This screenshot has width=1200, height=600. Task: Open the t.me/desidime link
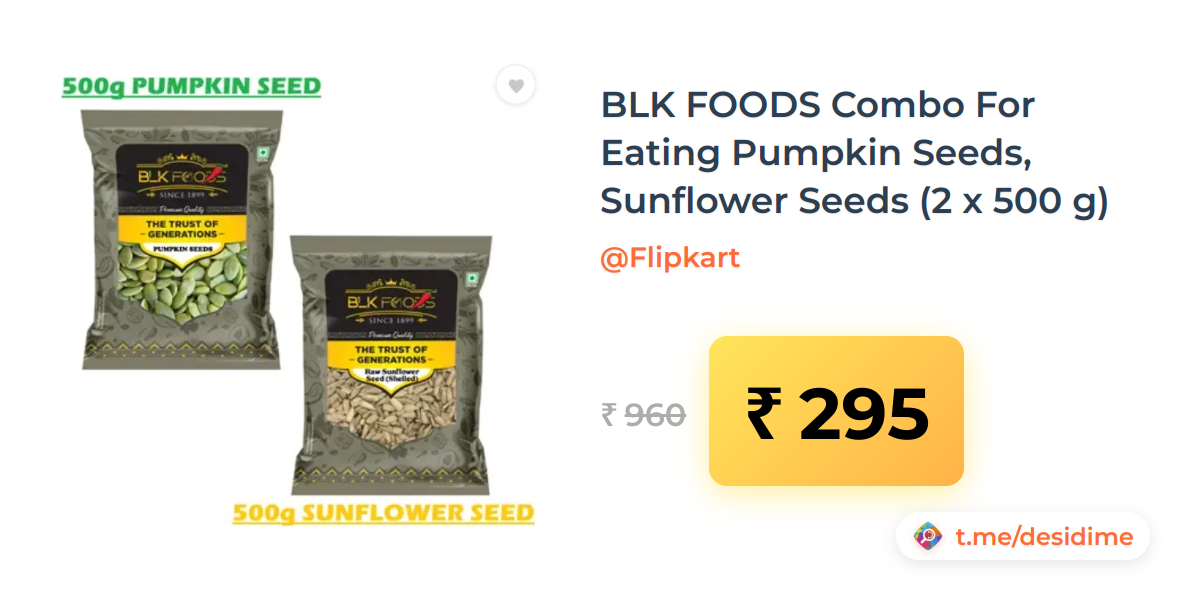pyautogui.click(x=1044, y=537)
